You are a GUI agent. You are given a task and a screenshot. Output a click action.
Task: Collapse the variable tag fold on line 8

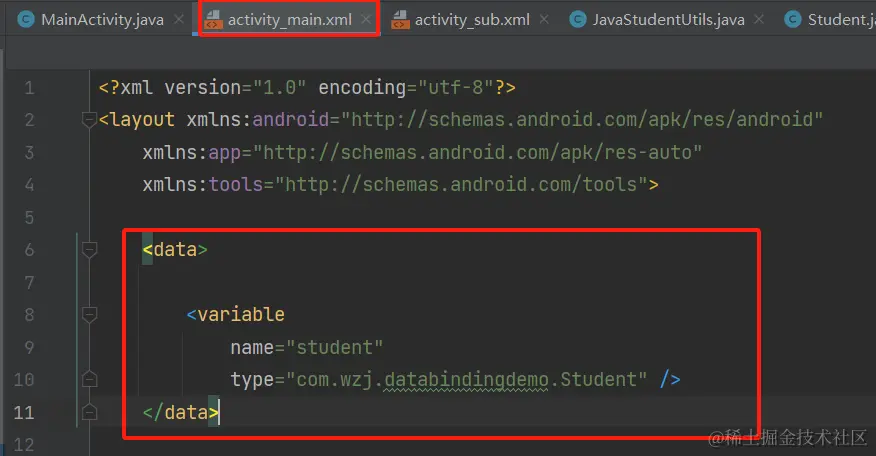[89, 315]
